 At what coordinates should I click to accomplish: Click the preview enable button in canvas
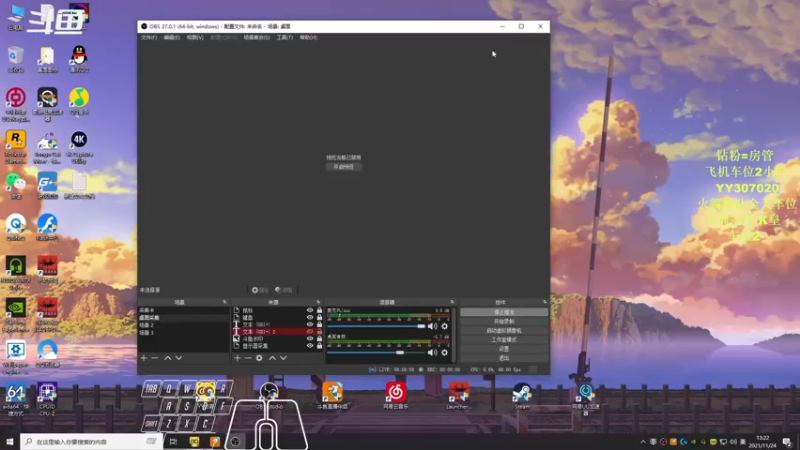(x=344, y=167)
